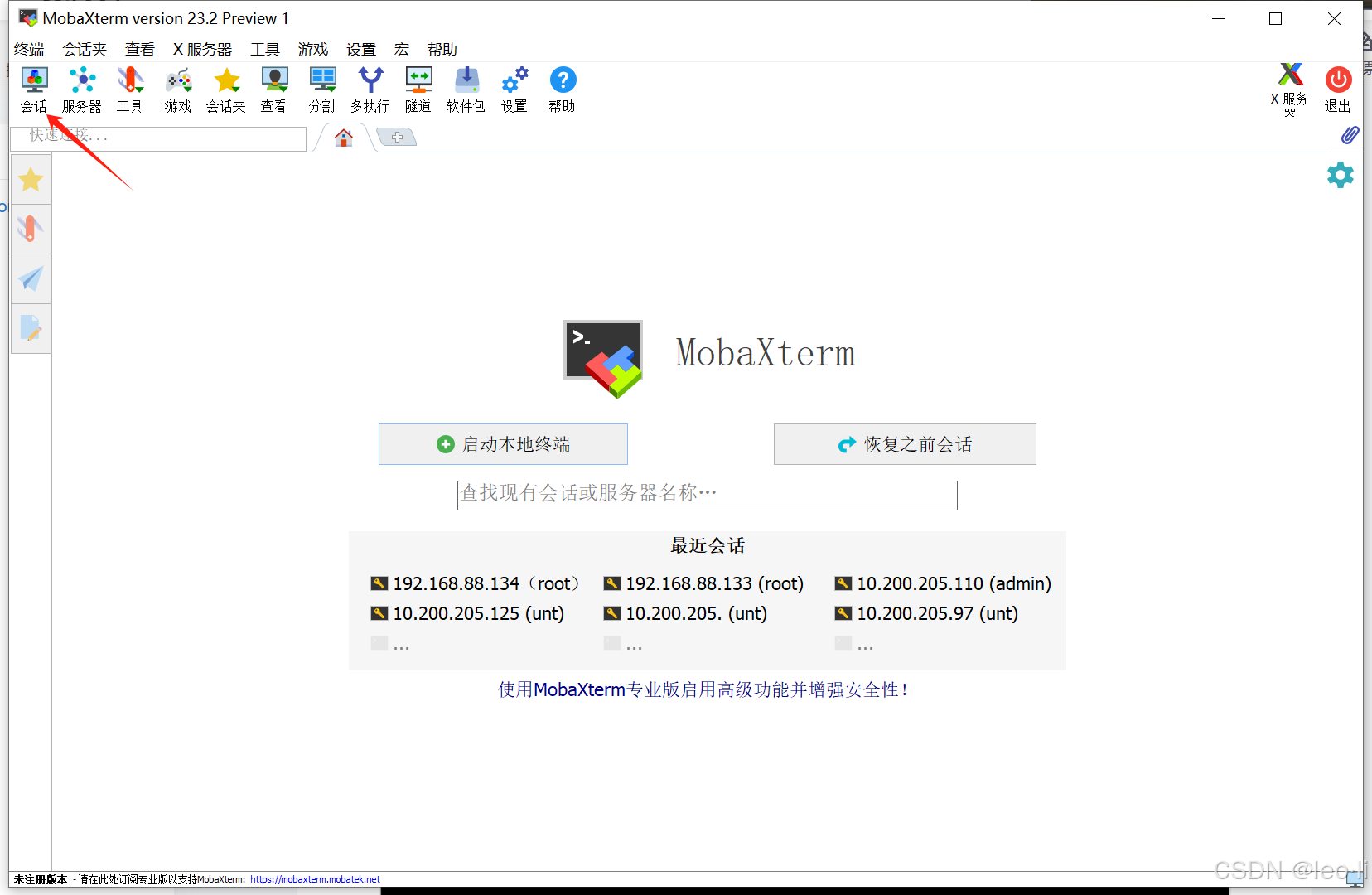
Task: Open the X 服务器 menu
Action: 203,50
